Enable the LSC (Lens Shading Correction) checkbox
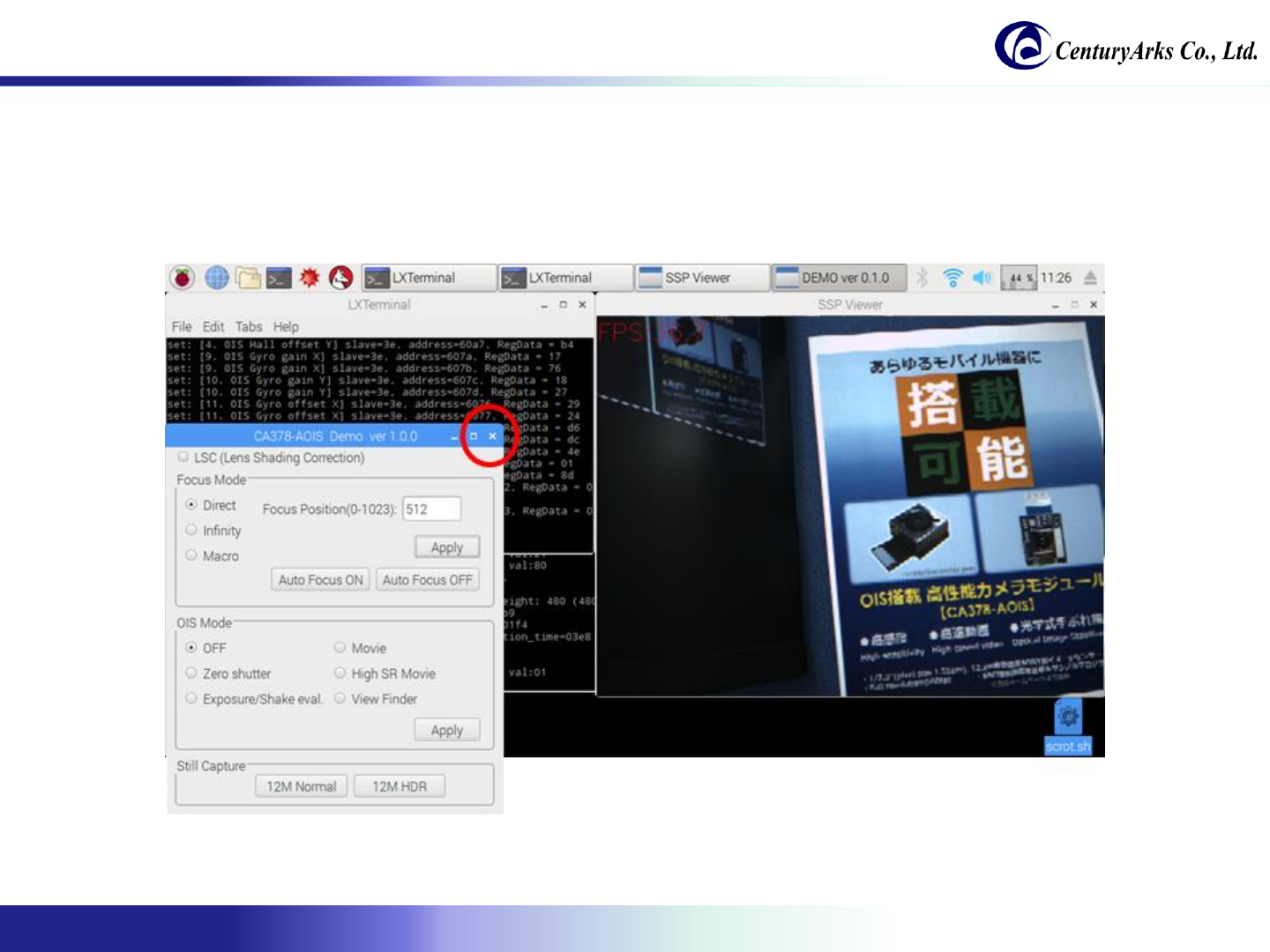This screenshot has width=1270, height=952. click(183, 457)
